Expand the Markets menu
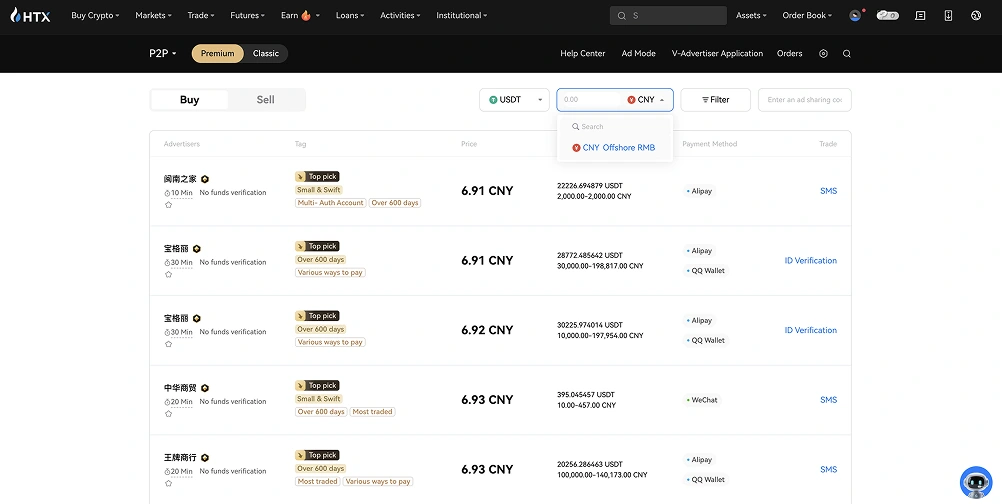Image resolution: width=1002 pixels, height=504 pixels. pos(153,15)
